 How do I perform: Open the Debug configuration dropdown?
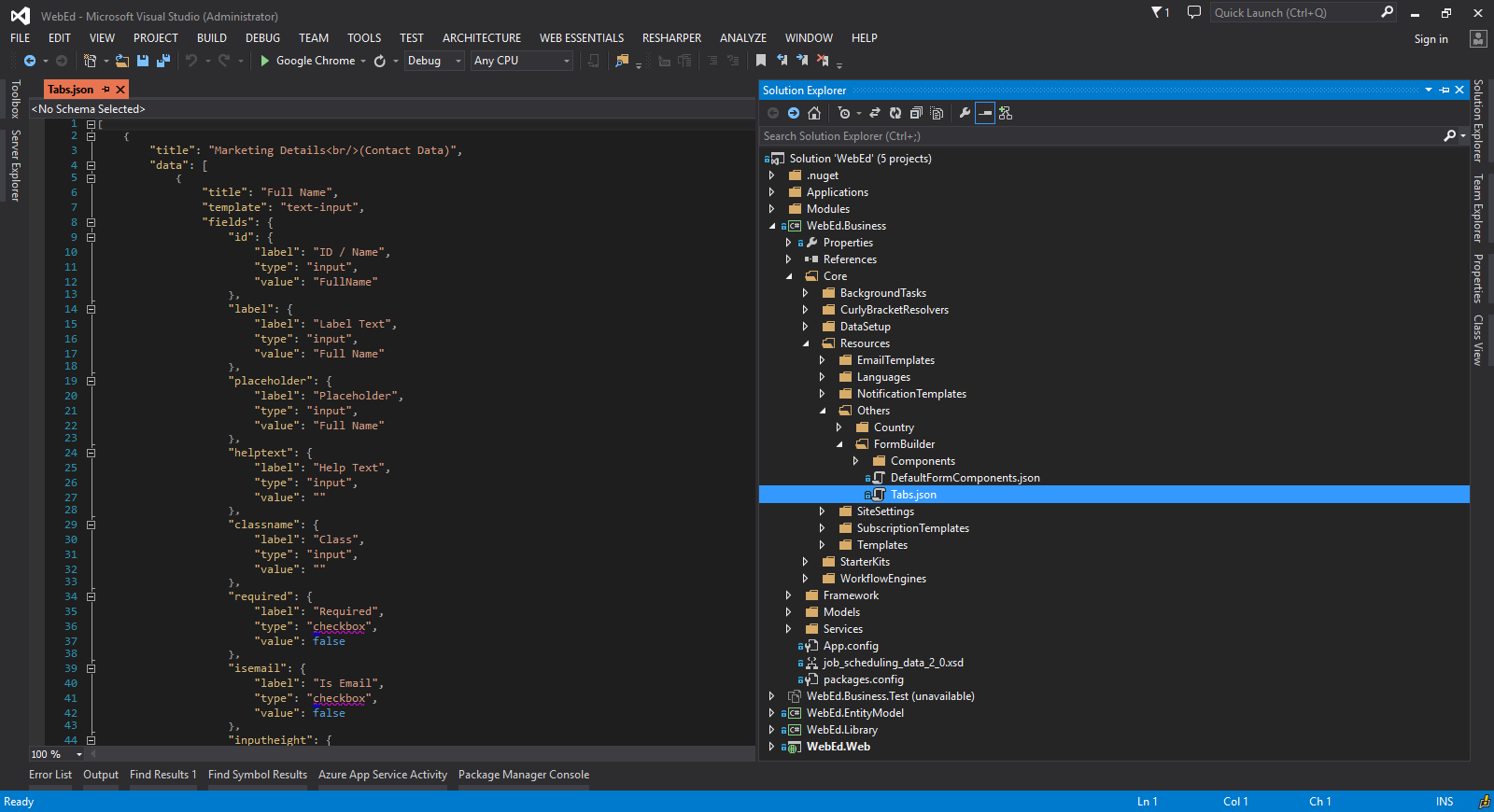click(434, 61)
